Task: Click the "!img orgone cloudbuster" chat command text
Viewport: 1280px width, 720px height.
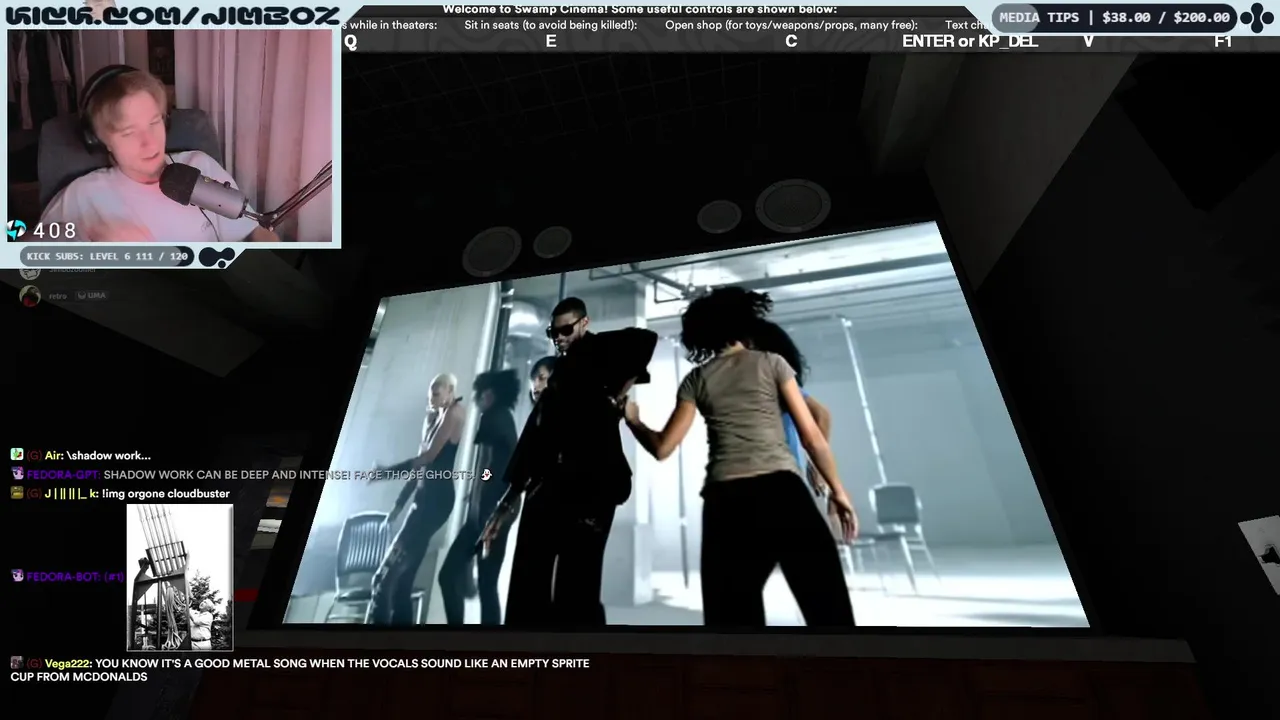Action: click(166, 493)
